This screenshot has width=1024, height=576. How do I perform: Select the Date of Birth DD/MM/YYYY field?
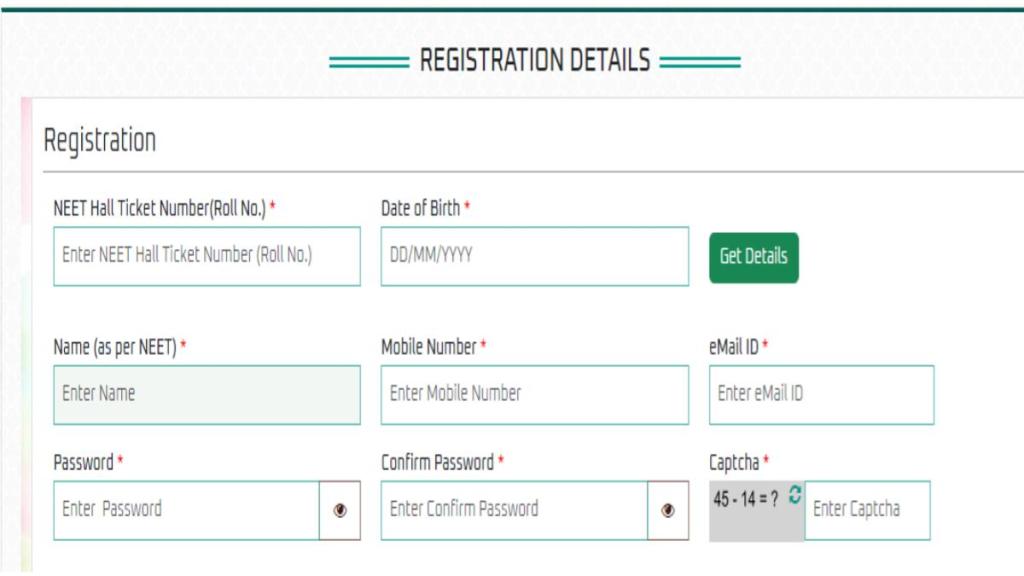tap(534, 256)
